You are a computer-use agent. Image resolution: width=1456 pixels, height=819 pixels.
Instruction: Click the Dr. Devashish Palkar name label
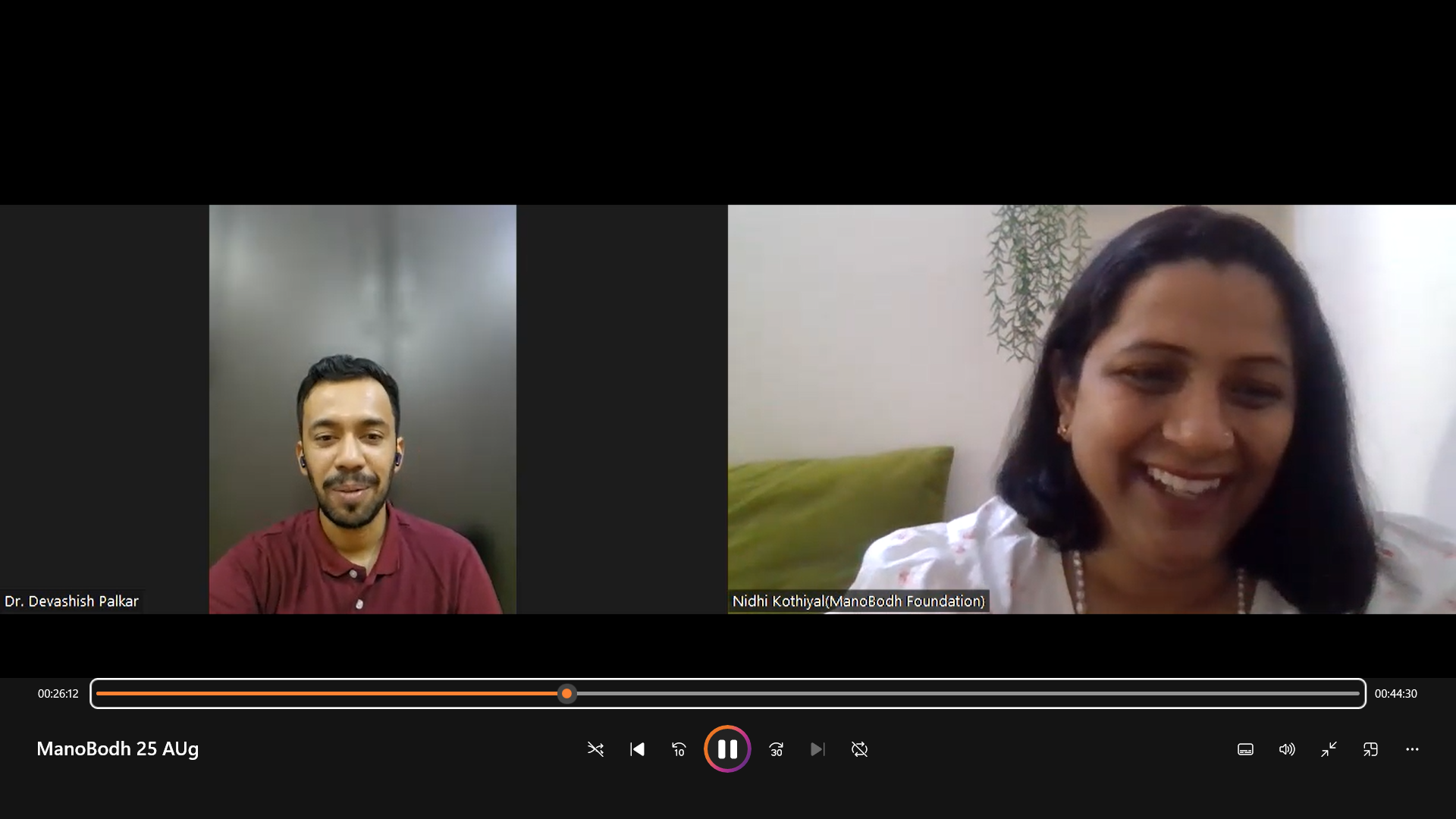point(71,601)
